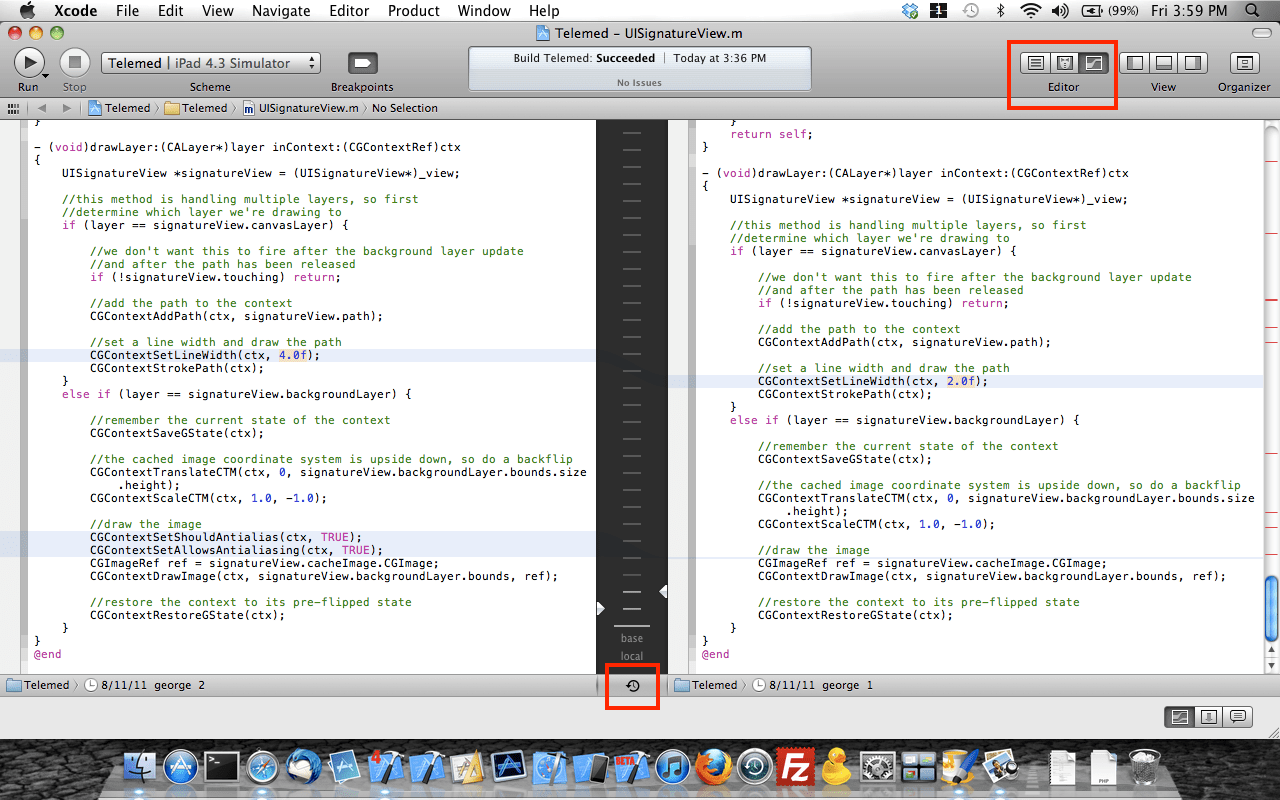Open the Telemed scheme dropdown
1280x800 pixels.
210,62
